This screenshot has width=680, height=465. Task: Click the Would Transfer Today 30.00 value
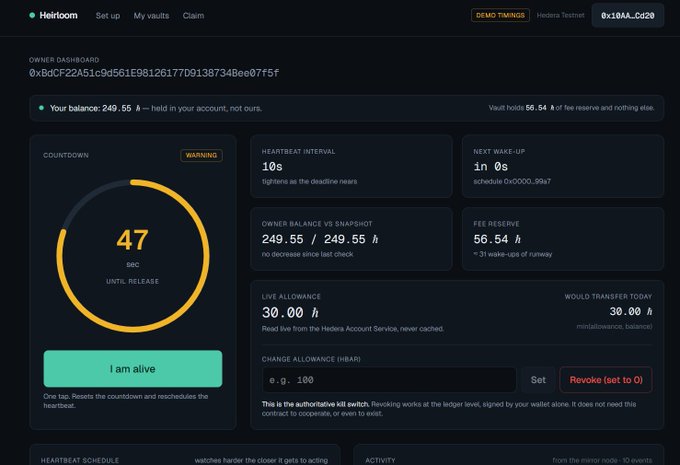(x=631, y=311)
